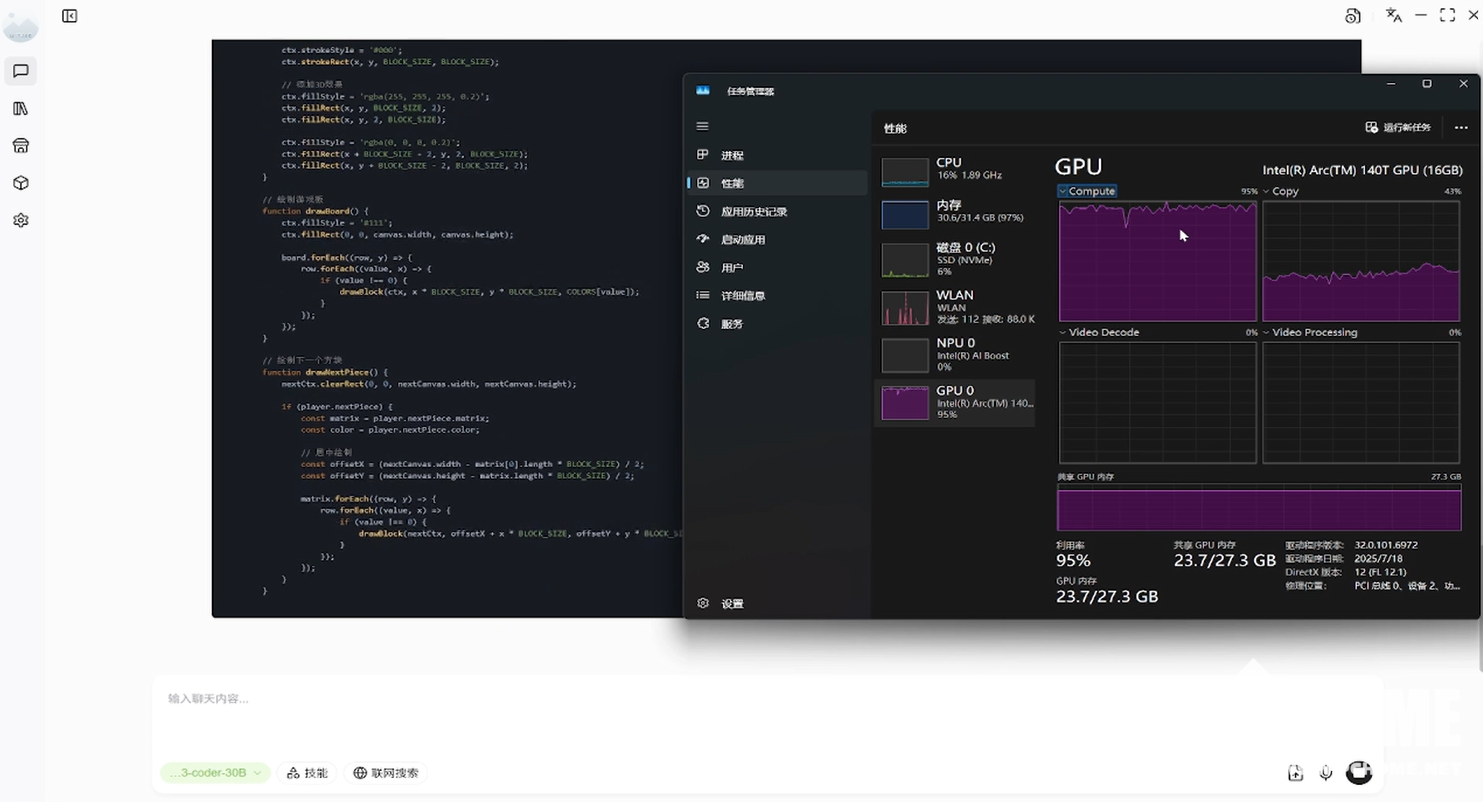The width and height of the screenshot is (1483, 802).
Task: Toggle Task Manager hamburger navigation menu
Action: [702, 126]
